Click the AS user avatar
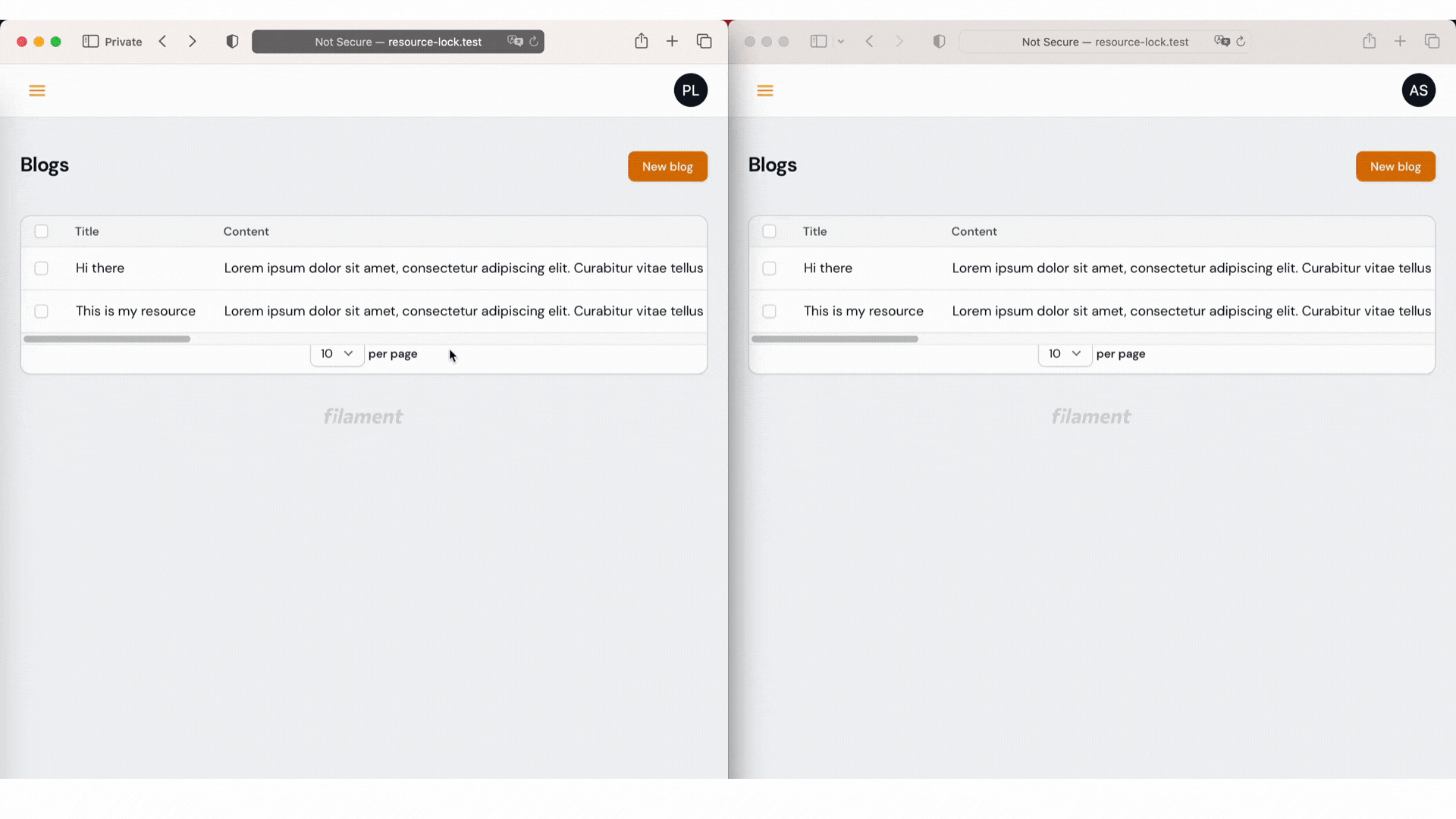This screenshot has width=1456, height=819. click(x=1418, y=91)
